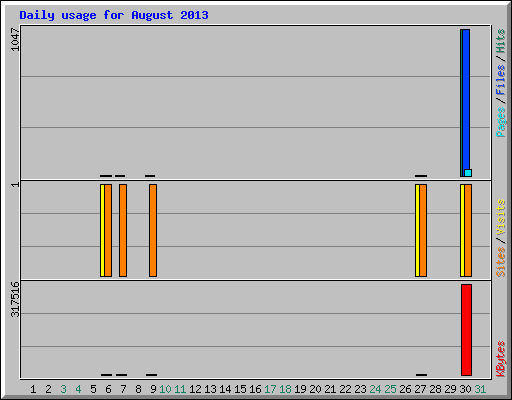Click day label 19 on the x-axis
This screenshot has width=512, height=400.
(x=300, y=389)
